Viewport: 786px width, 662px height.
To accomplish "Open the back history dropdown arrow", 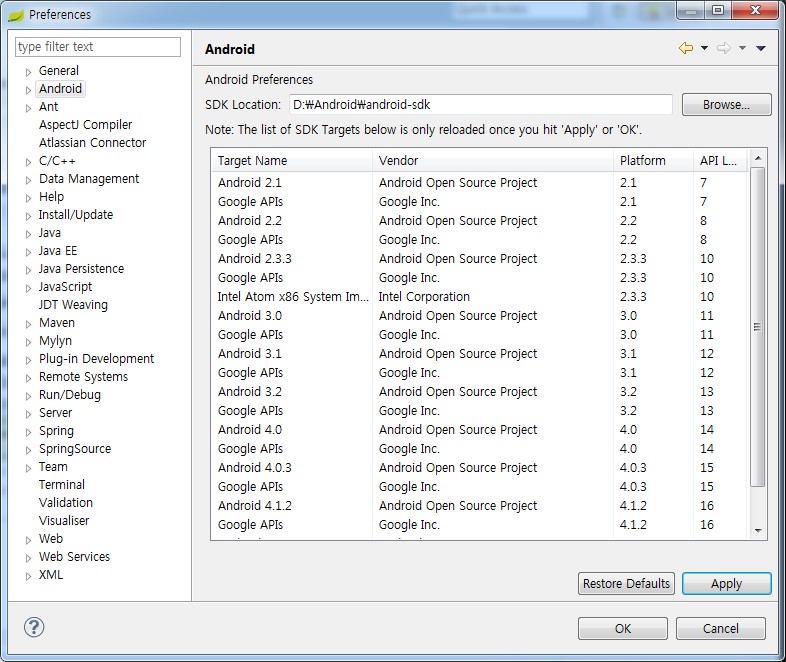I will point(704,48).
